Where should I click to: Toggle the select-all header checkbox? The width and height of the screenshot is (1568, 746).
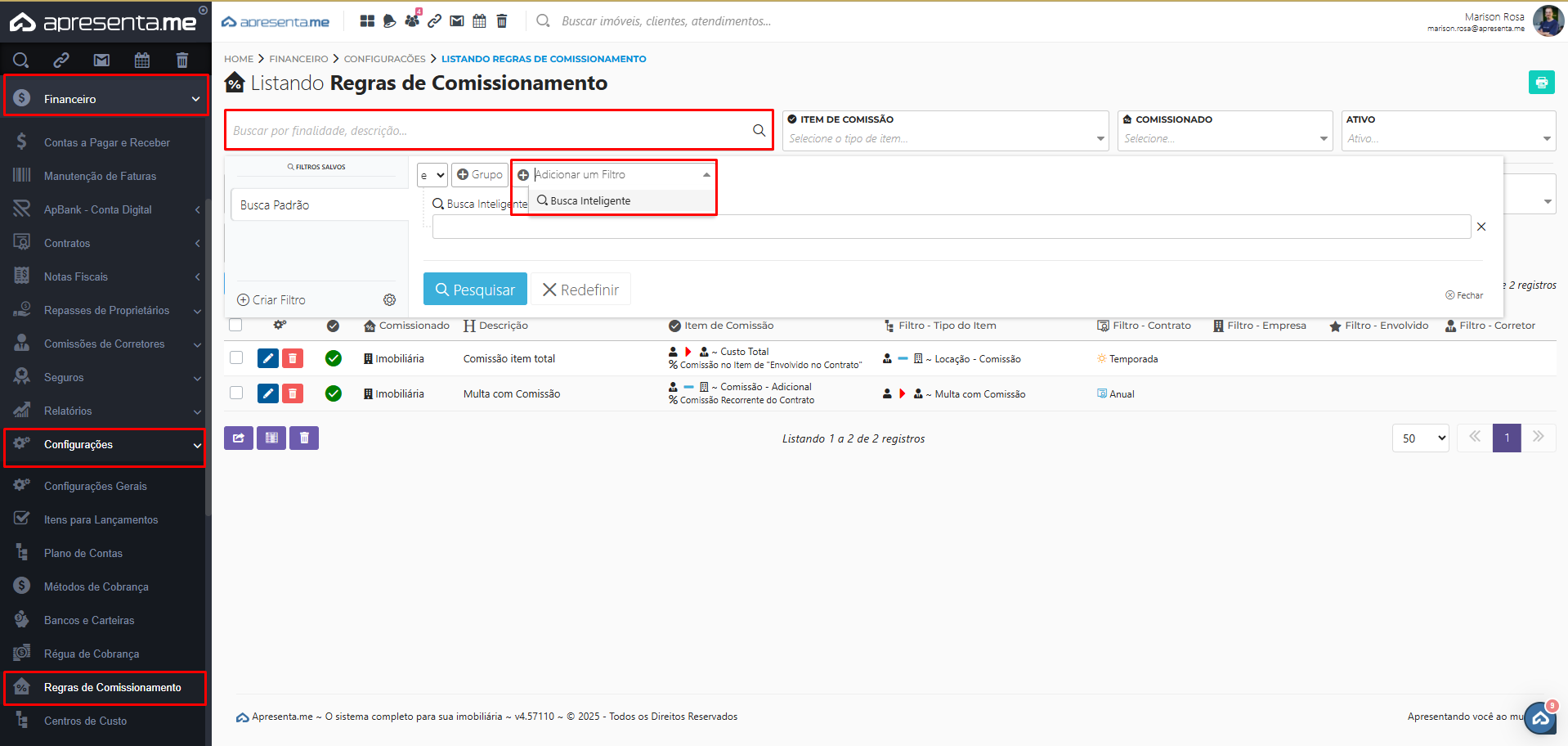pos(236,326)
